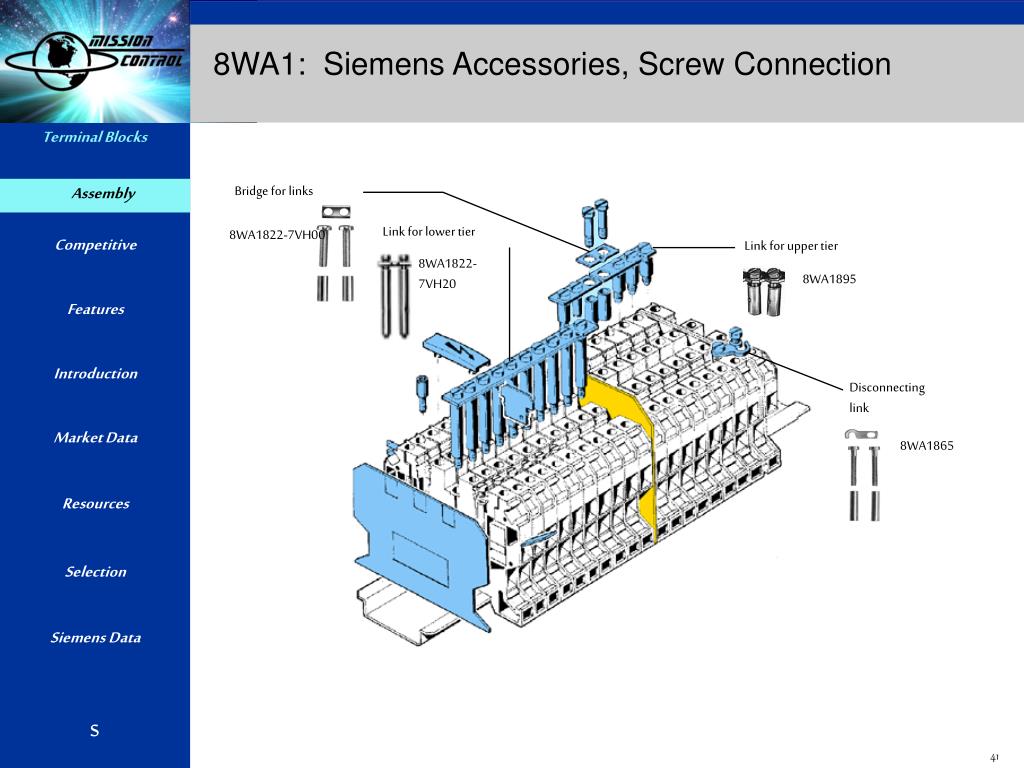Click the 'Link for upper tier' label
Image resolution: width=1024 pixels, height=768 pixels.
(791, 246)
